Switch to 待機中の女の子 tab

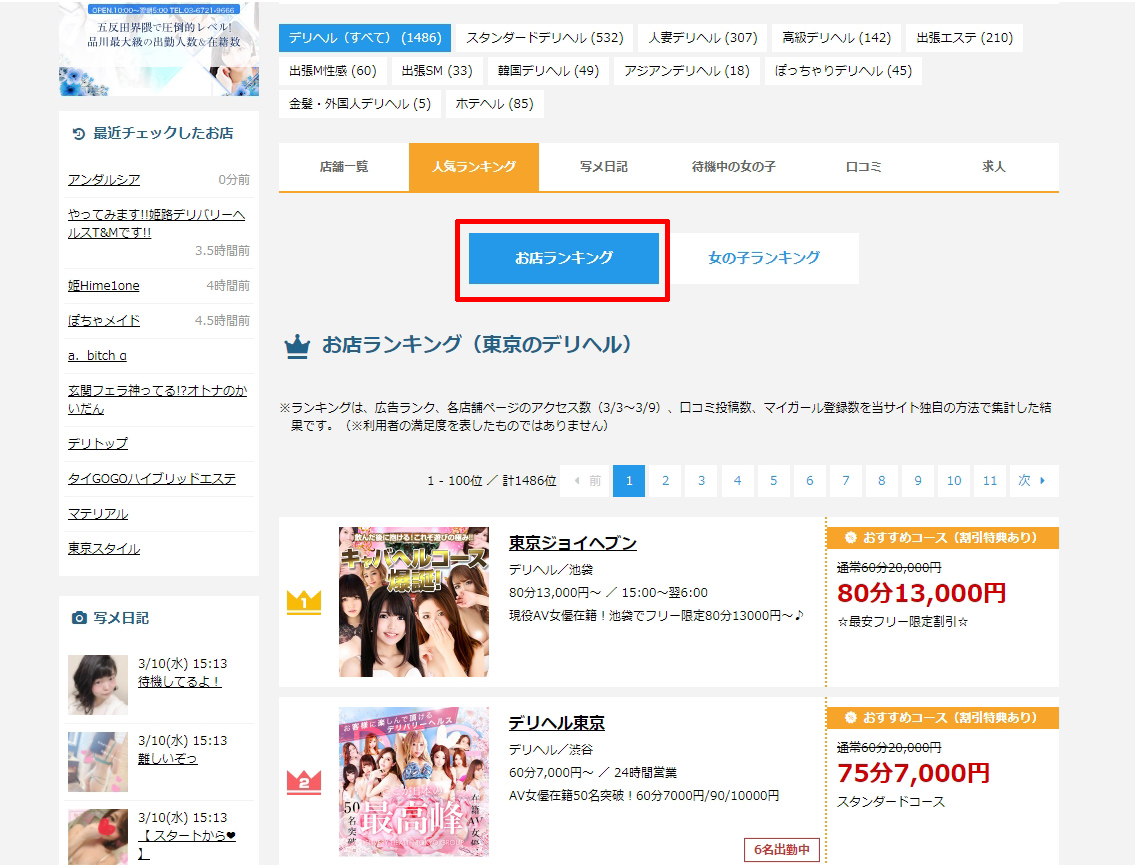coord(734,167)
